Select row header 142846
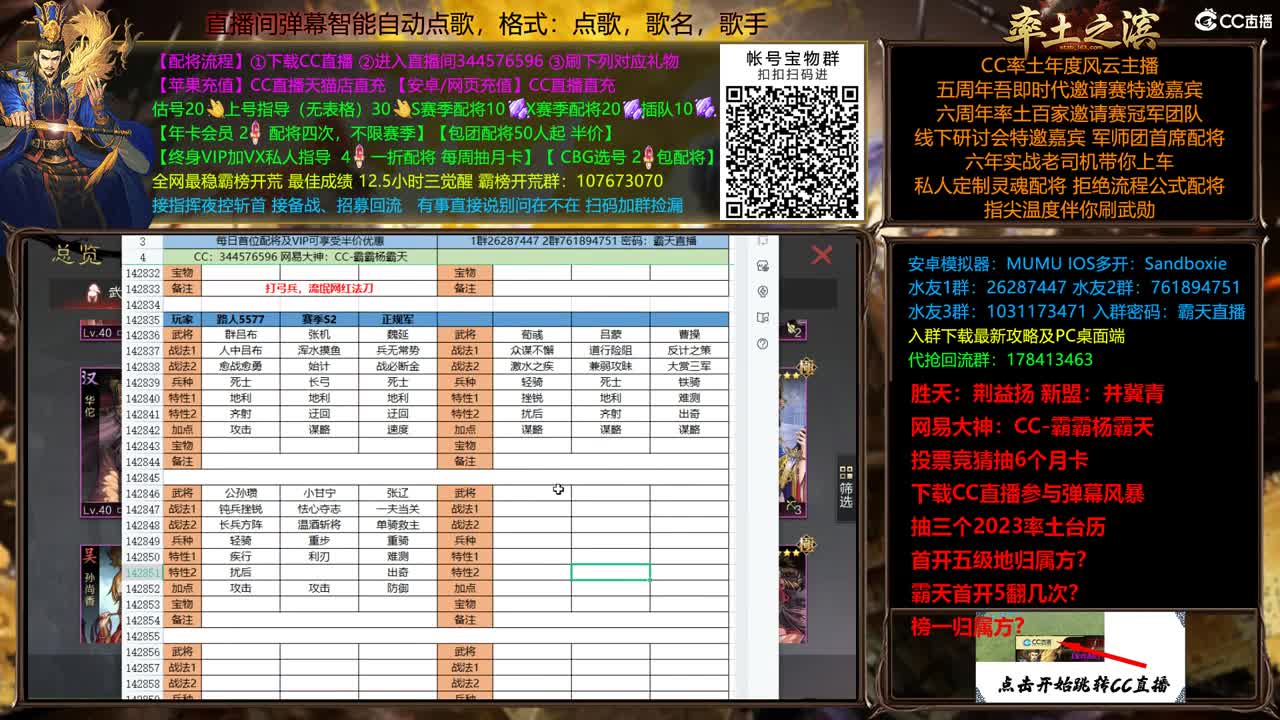The image size is (1280, 720). click(142, 493)
